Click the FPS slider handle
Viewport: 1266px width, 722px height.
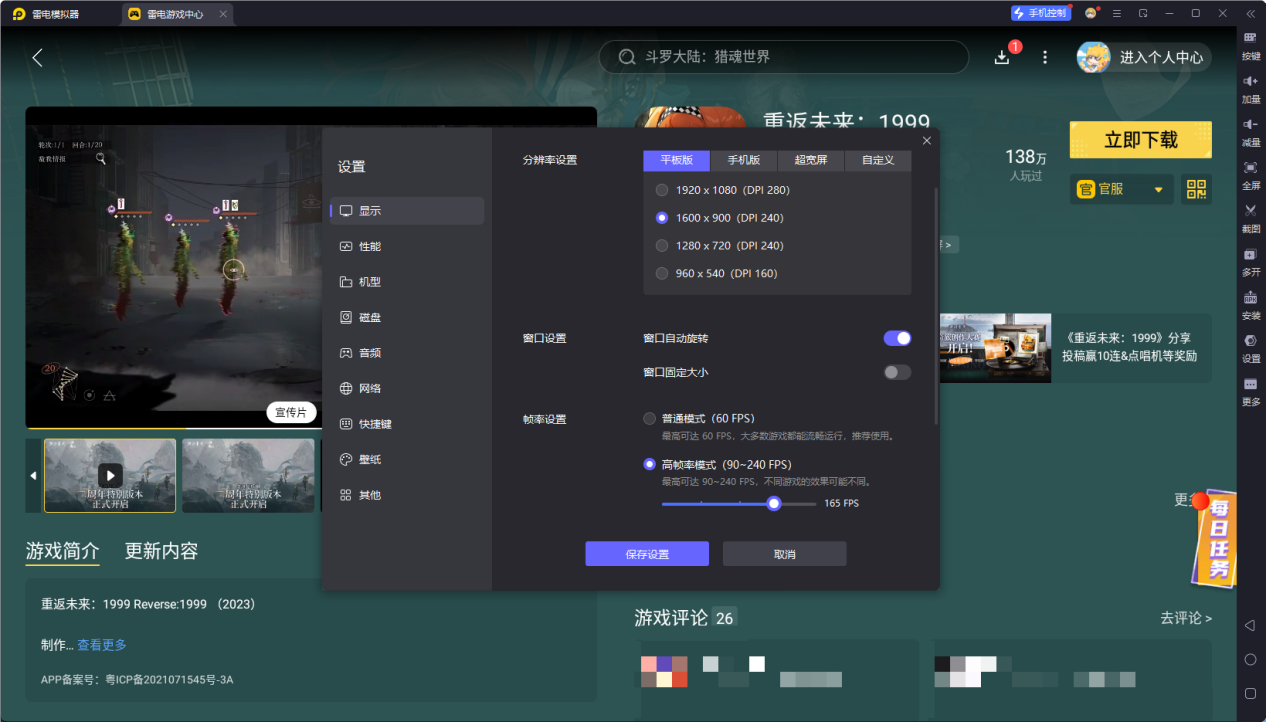point(774,503)
